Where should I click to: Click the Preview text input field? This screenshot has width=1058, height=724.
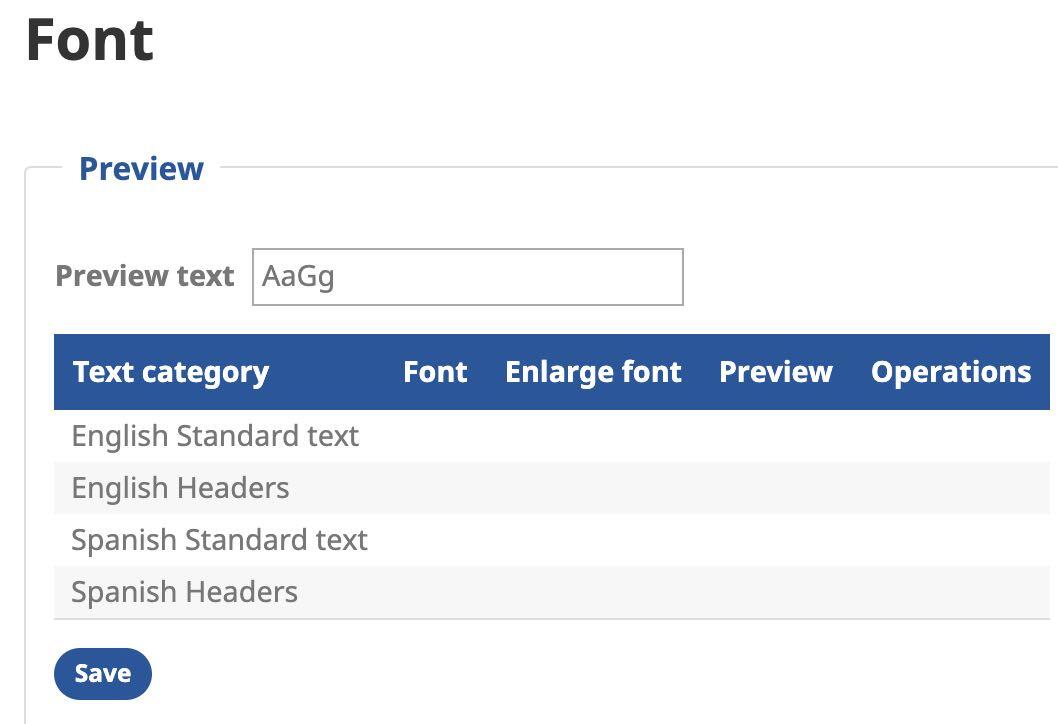[467, 277]
